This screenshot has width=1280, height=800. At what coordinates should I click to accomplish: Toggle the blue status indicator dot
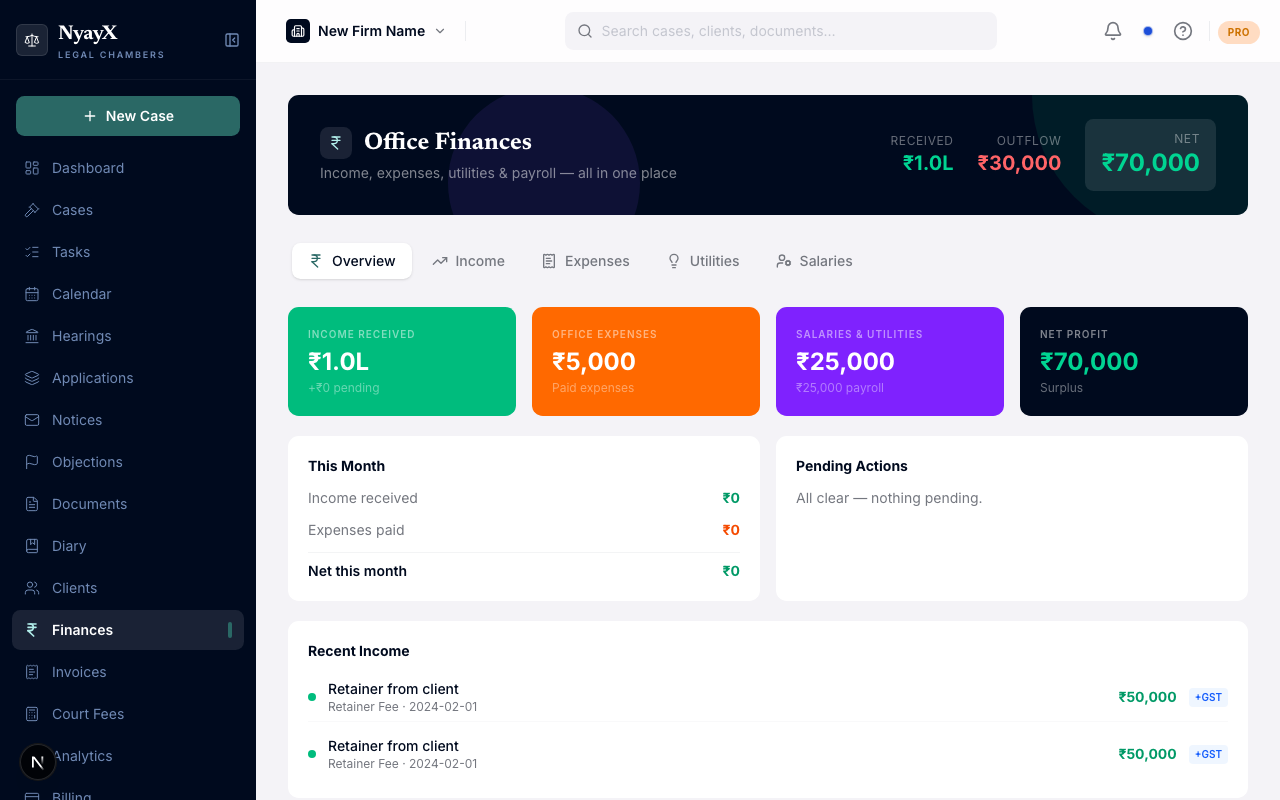point(1147,31)
